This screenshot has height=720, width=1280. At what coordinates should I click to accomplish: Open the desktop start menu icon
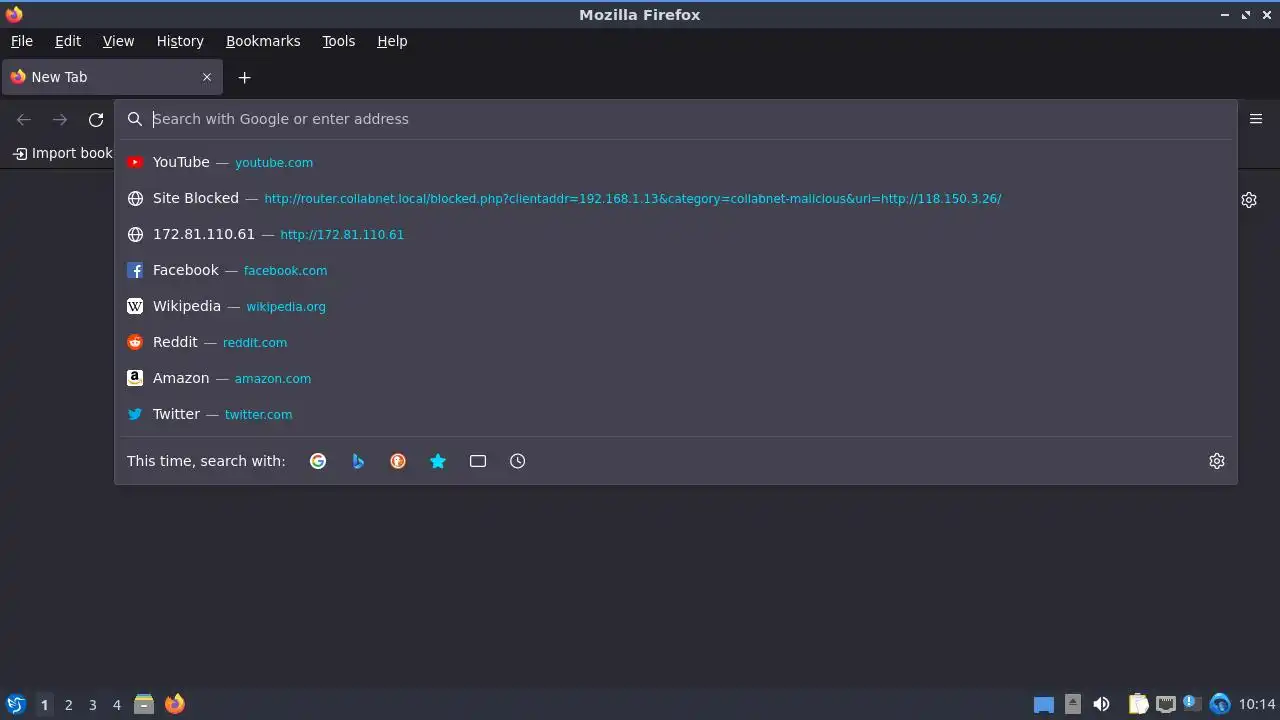coord(16,704)
